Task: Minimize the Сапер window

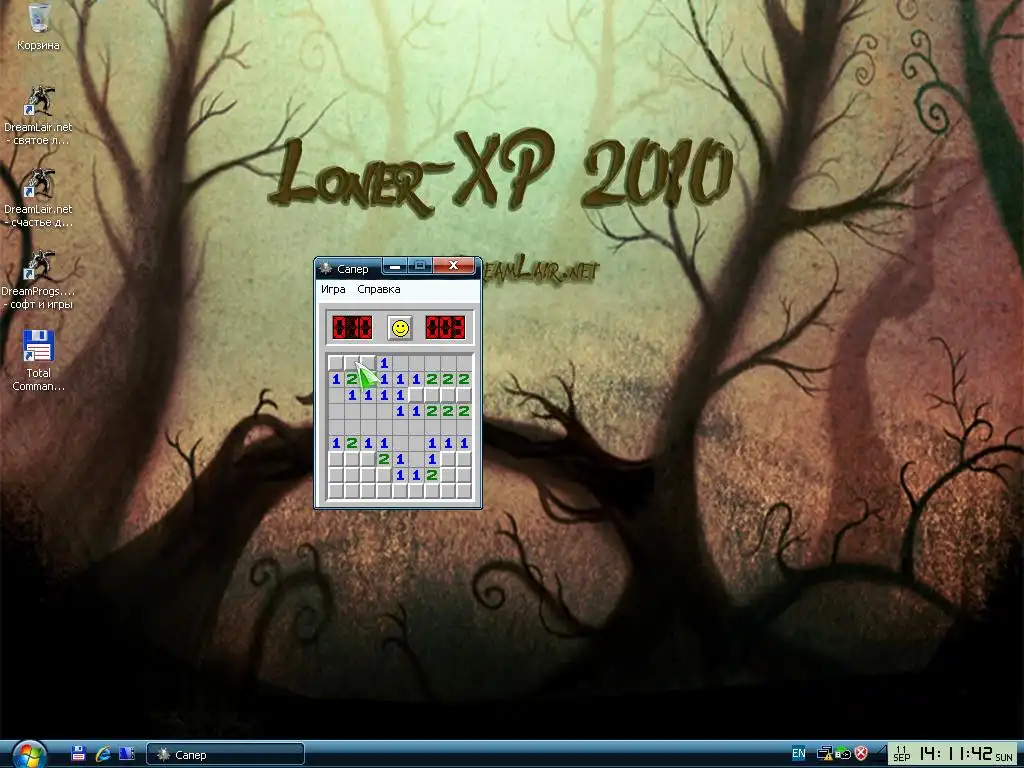Action: (x=394, y=265)
